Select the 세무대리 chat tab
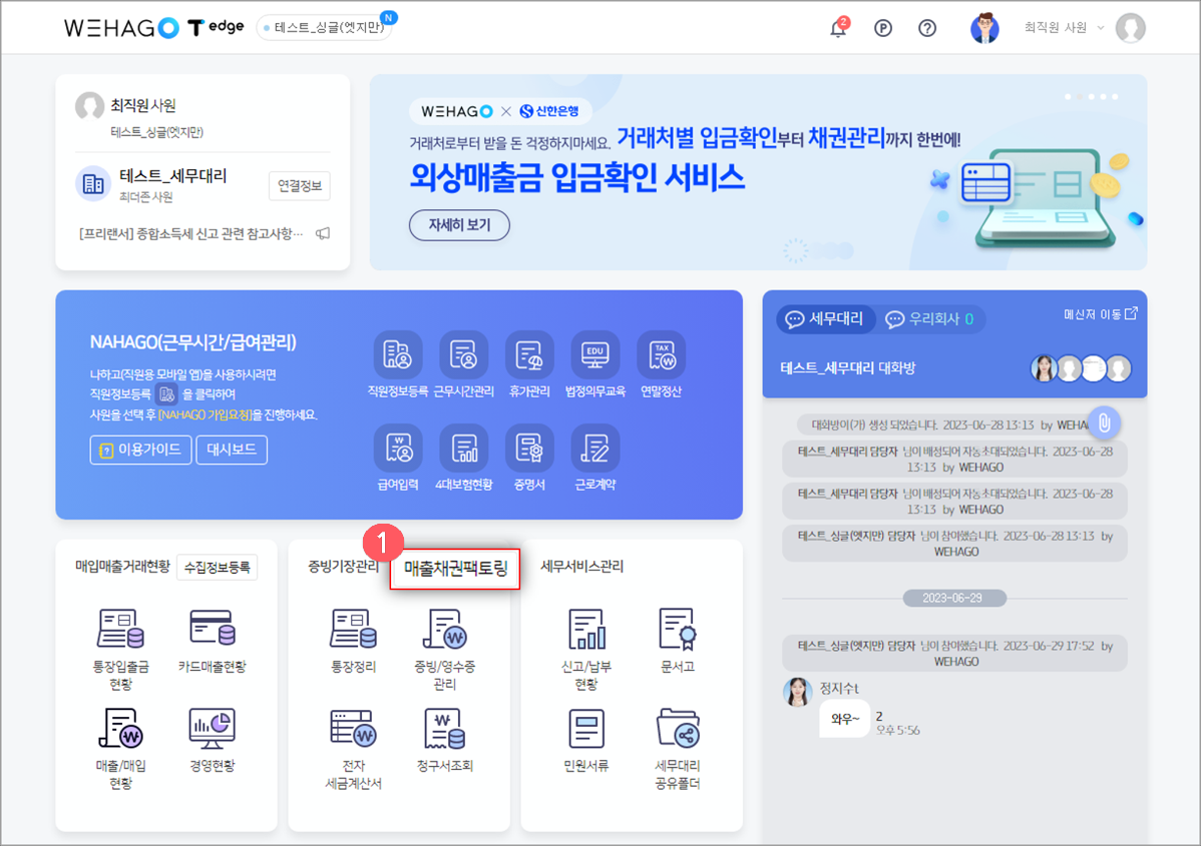 (x=826, y=319)
